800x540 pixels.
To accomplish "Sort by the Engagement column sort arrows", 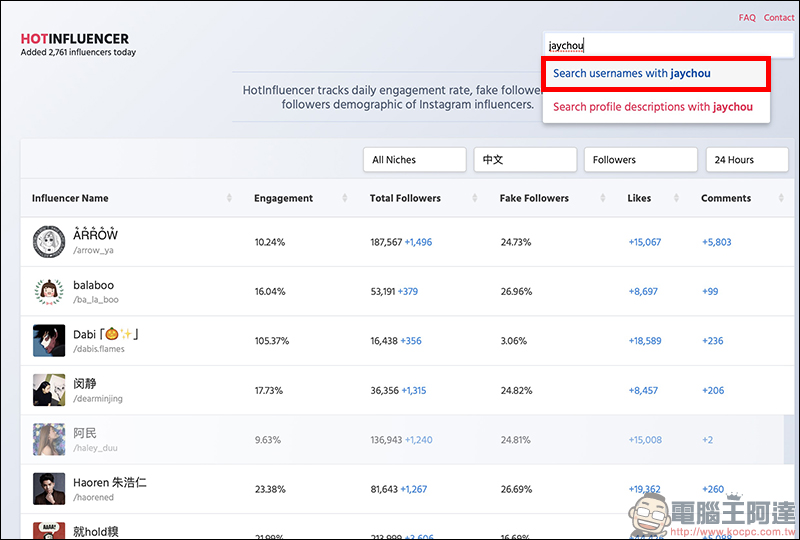I will (345, 198).
